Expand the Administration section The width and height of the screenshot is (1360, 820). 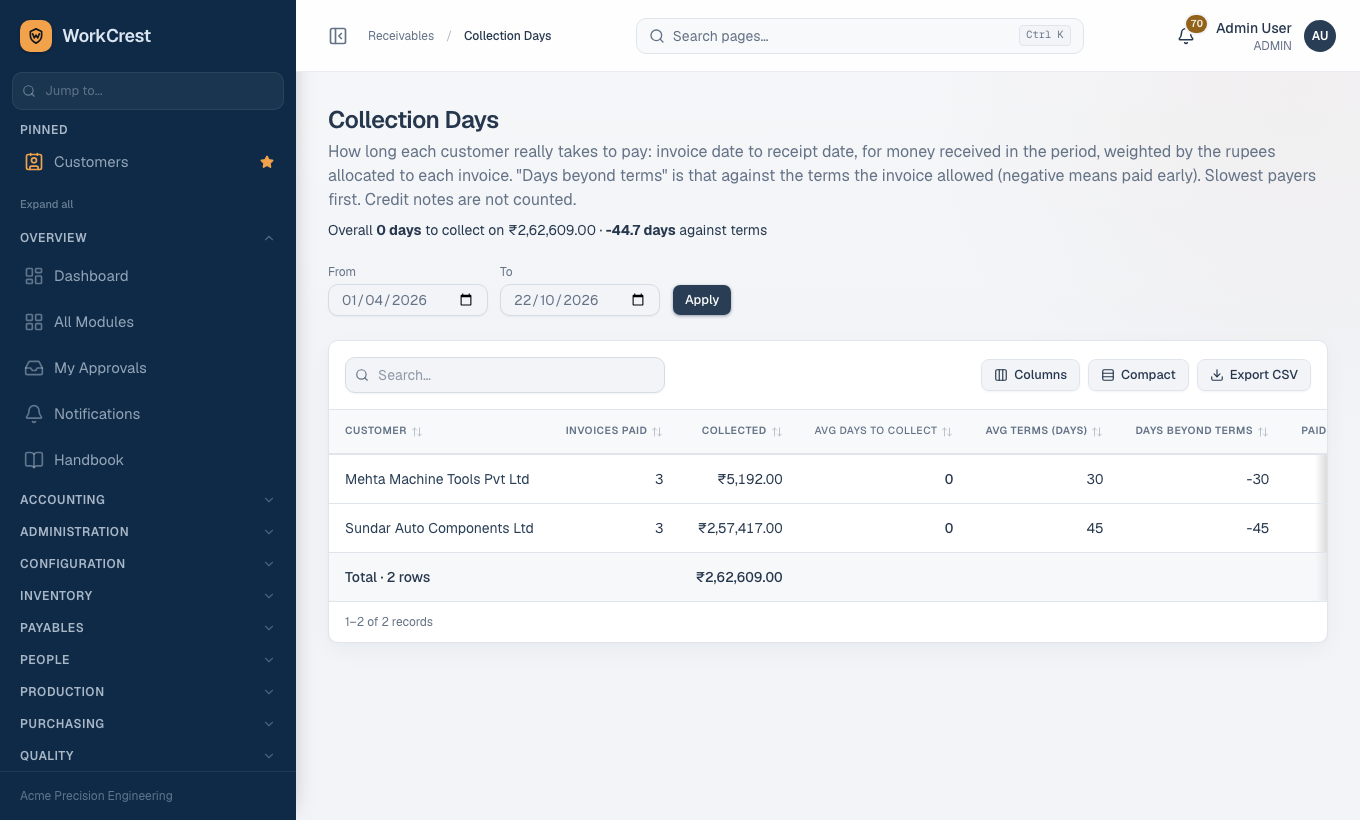148,532
